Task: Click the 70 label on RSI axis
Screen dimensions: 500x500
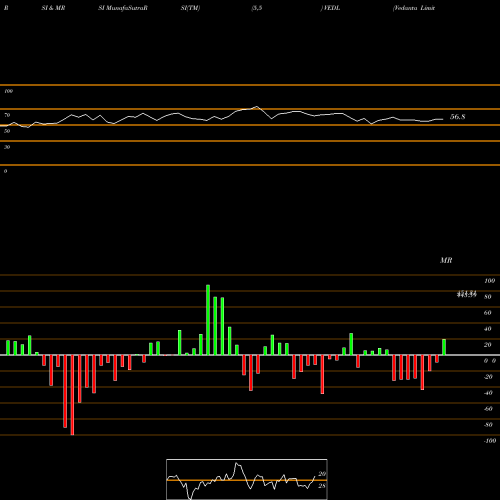Action: (x=7, y=115)
